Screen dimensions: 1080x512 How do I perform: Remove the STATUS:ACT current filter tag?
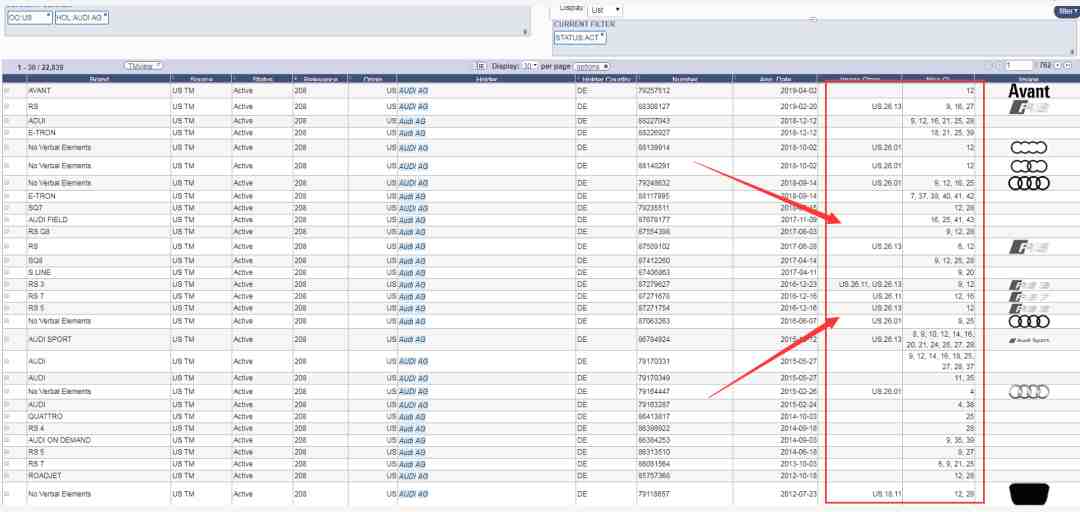[x=602, y=34]
